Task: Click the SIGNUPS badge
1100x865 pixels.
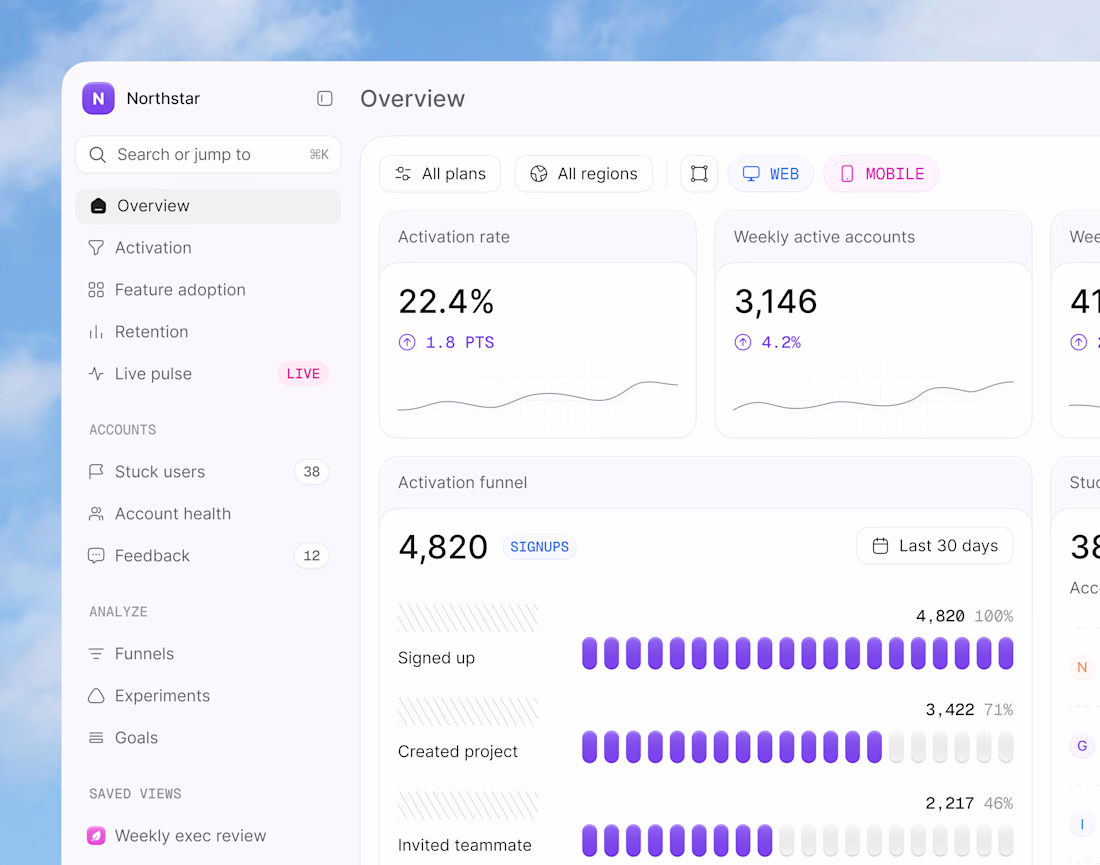Action: click(x=539, y=547)
